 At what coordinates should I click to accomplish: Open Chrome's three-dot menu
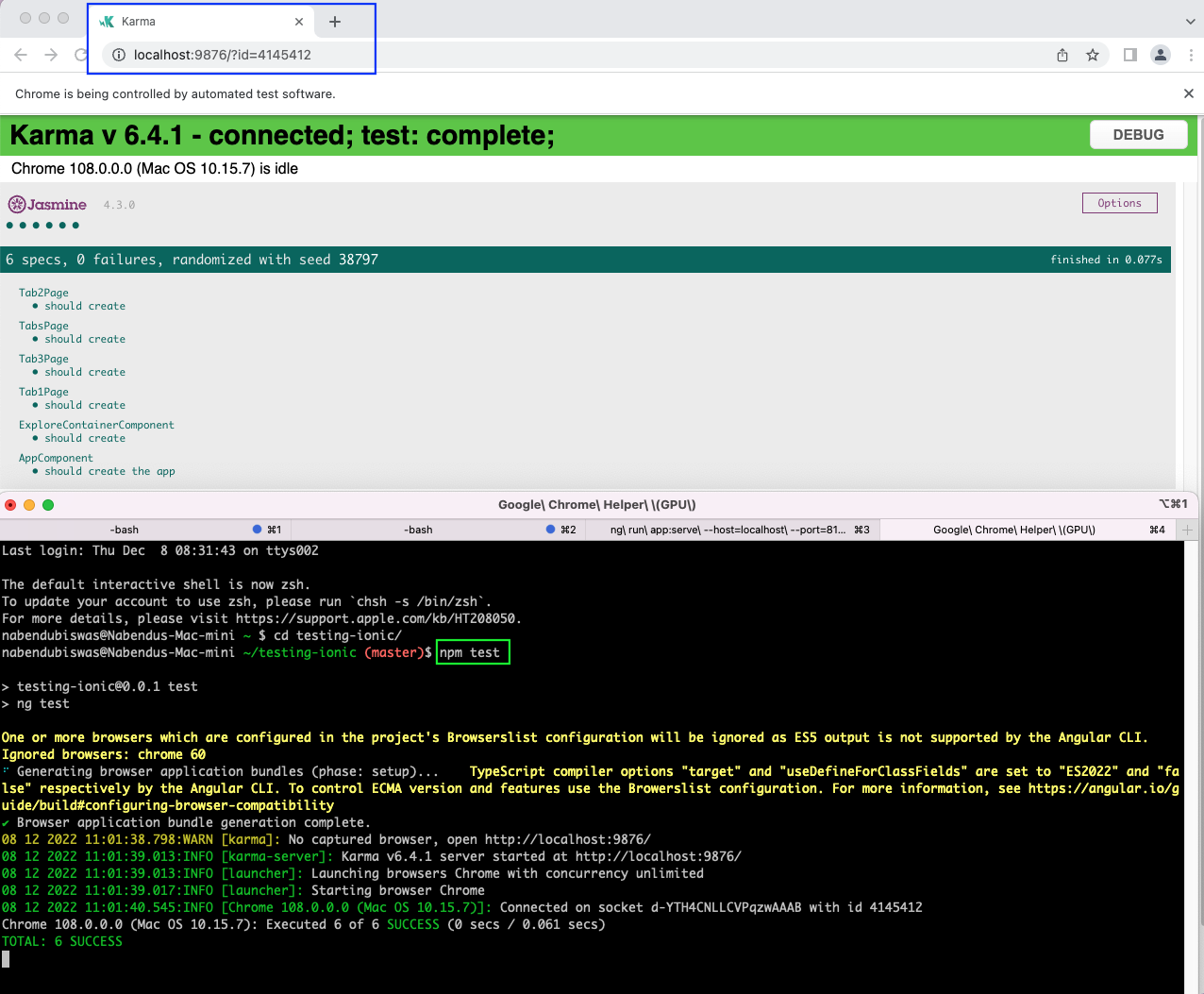pyautogui.click(x=1191, y=55)
